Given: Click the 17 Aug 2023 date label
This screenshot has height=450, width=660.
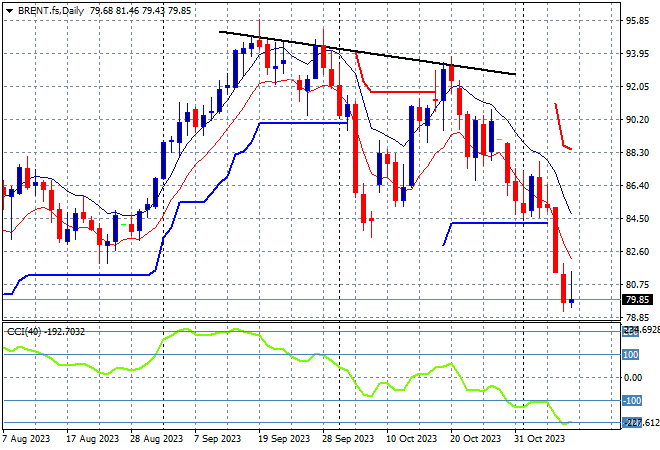Looking at the screenshot, I should coord(93,439).
